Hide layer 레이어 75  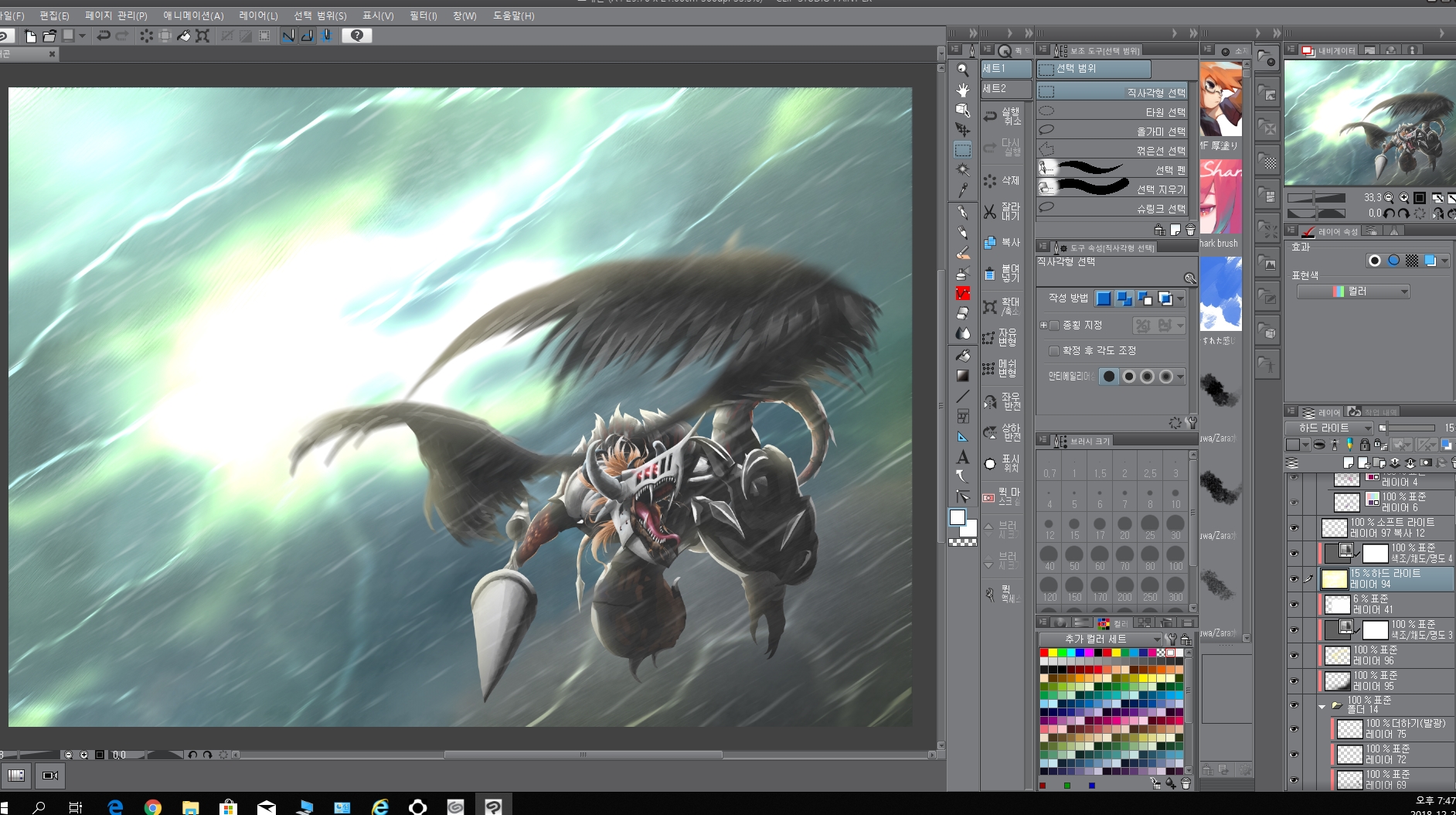click(1294, 728)
